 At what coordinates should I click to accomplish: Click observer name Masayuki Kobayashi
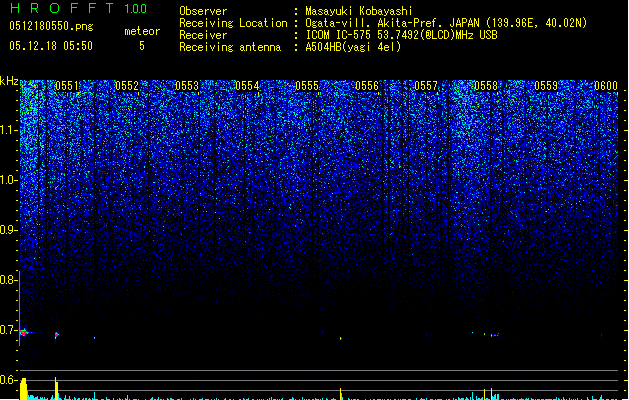click(359, 11)
